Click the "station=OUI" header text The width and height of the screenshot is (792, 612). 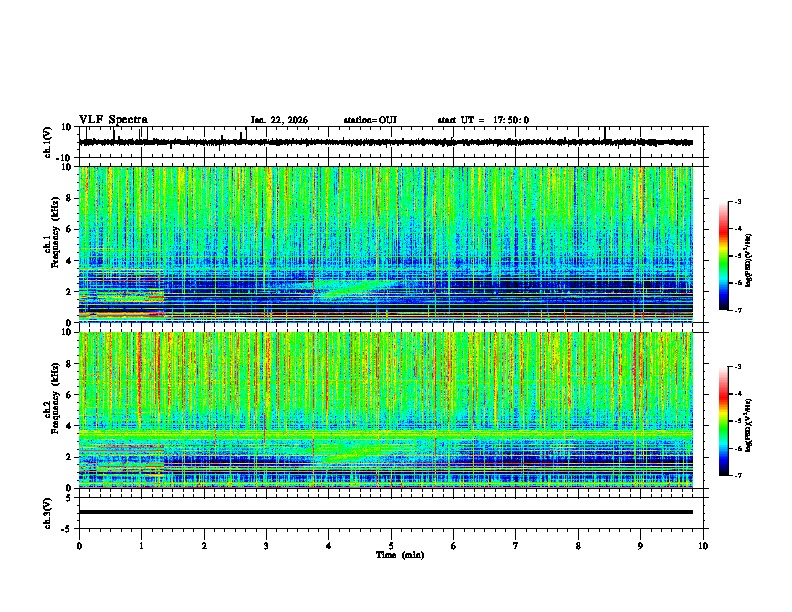pyautogui.click(x=370, y=120)
